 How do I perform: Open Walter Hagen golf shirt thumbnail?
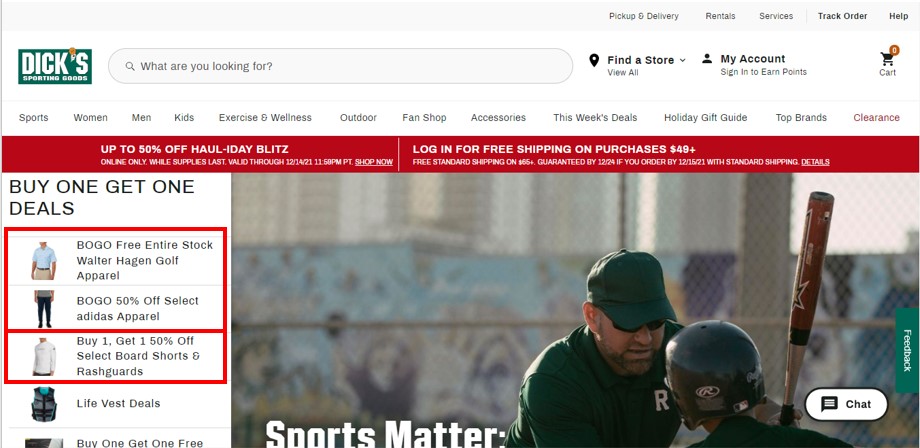(44, 261)
